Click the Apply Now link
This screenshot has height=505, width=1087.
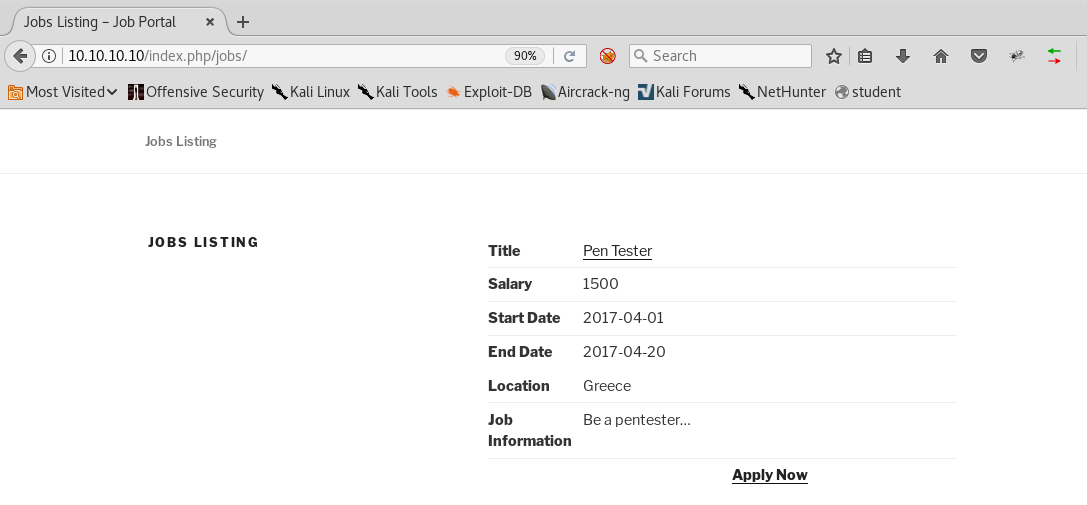[x=769, y=475]
